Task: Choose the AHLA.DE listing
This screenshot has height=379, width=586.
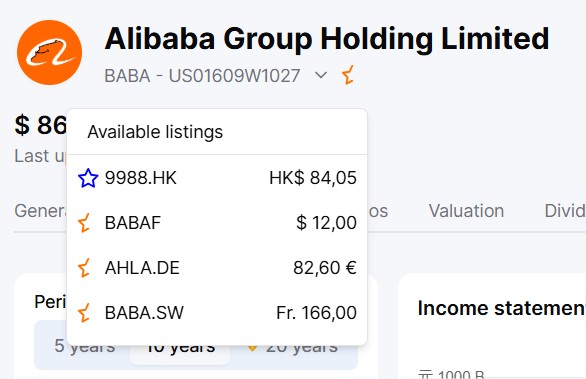Action: pyautogui.click(x=217, y=268)
